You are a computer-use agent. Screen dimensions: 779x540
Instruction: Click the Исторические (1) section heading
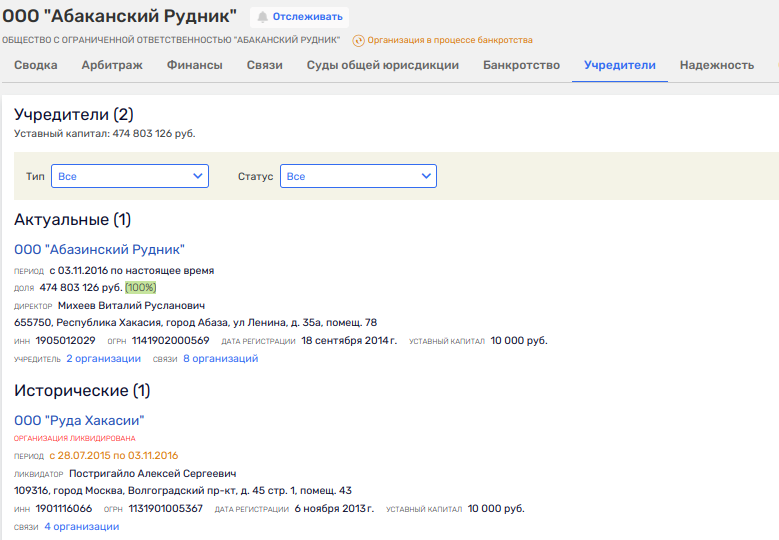pyautogui.click(x=82, y=390)
